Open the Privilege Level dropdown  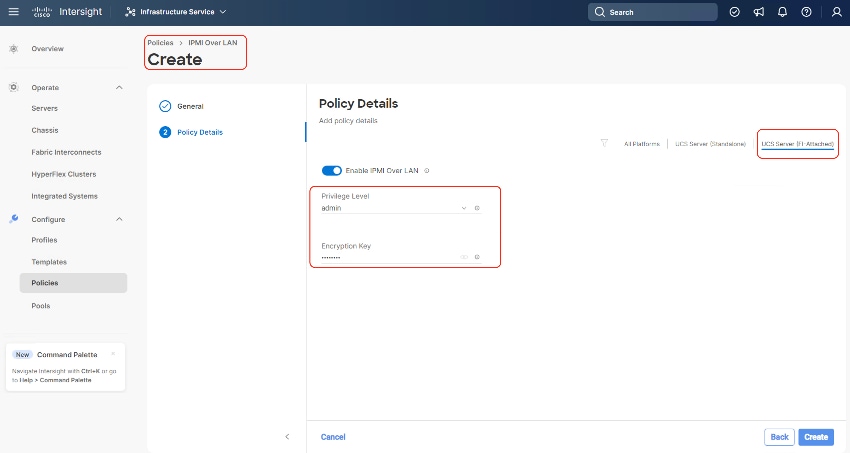[x=464, y=208]
